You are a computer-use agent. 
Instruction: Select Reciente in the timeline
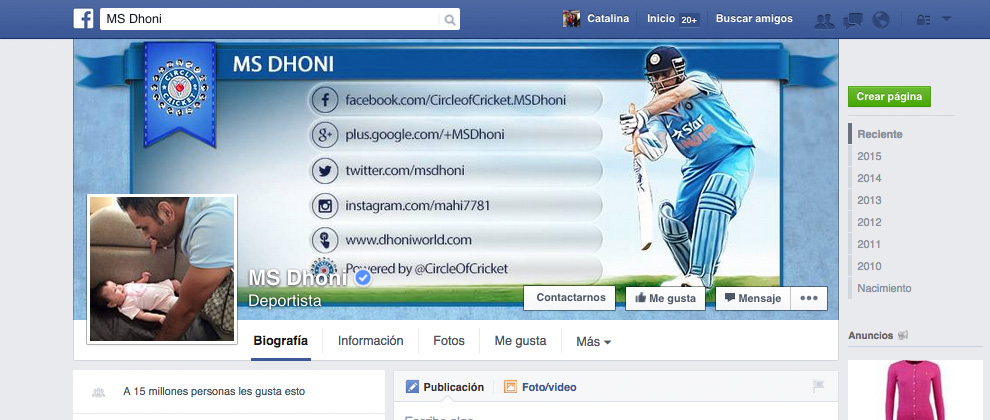coord(880,134)
